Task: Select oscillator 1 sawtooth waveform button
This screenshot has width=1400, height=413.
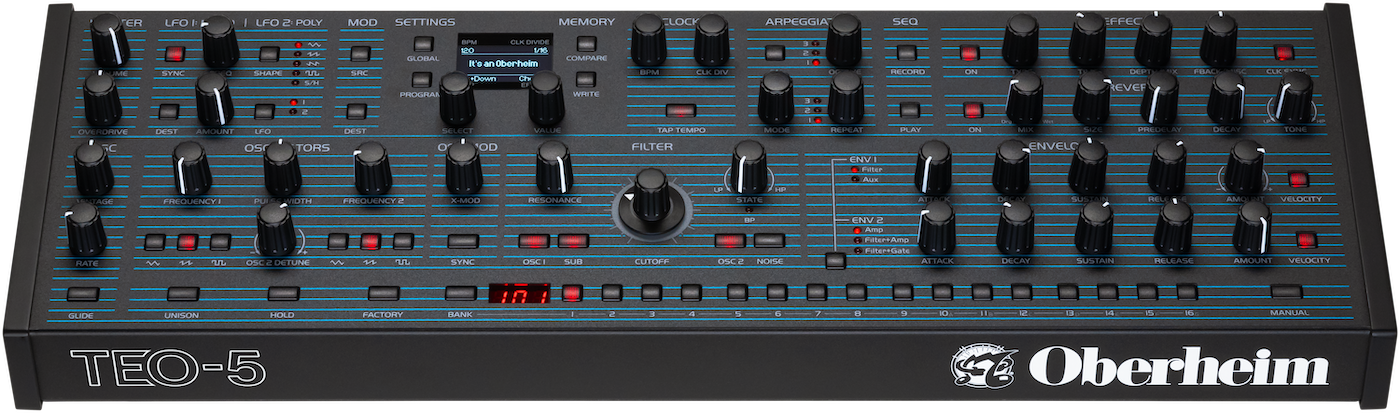Action: pyautogui.click(x=187, y=241)
